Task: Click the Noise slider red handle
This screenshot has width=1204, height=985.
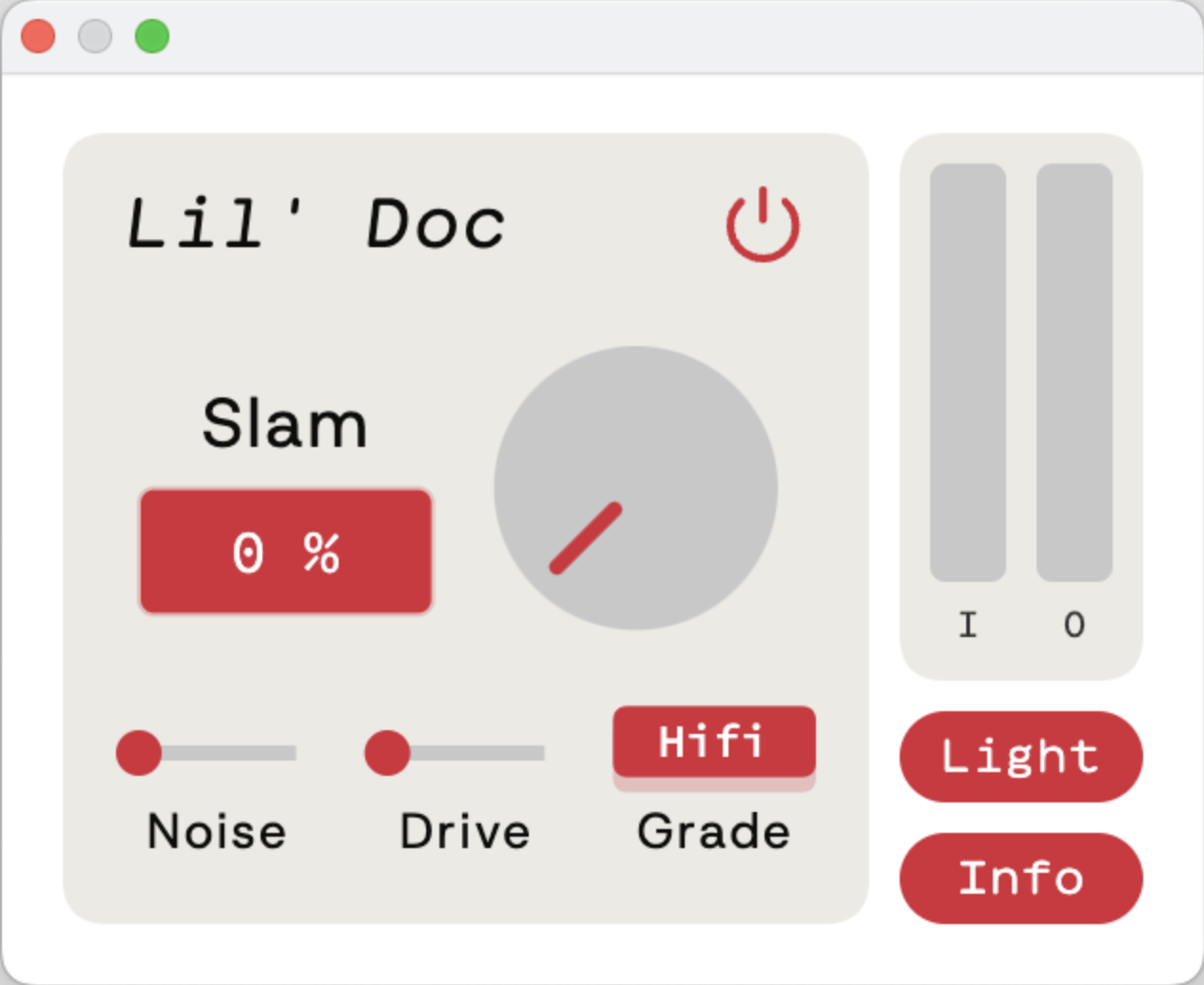Action: click(x=139, y=753)
